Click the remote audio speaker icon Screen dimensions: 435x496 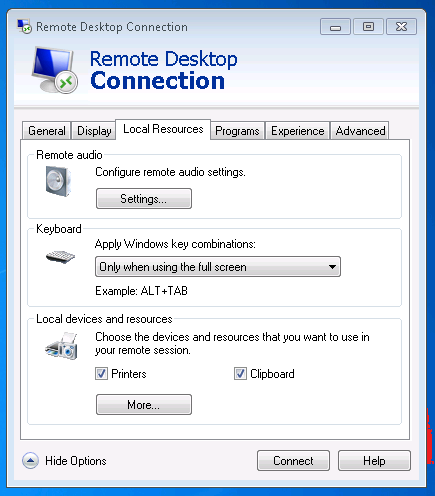coord(58,182)
